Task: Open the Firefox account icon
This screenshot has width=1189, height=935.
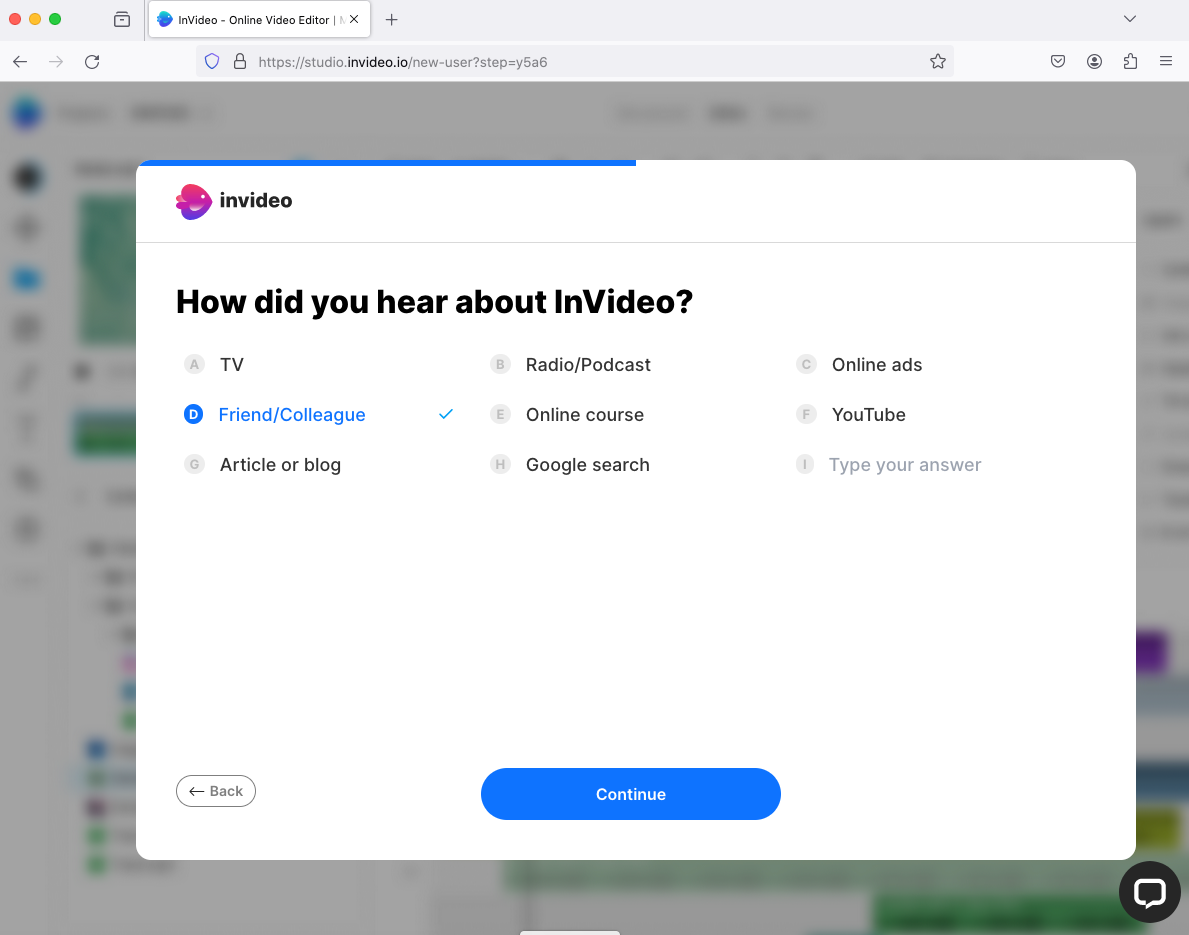Action: pyautogui.click(x=1094, y=62)
